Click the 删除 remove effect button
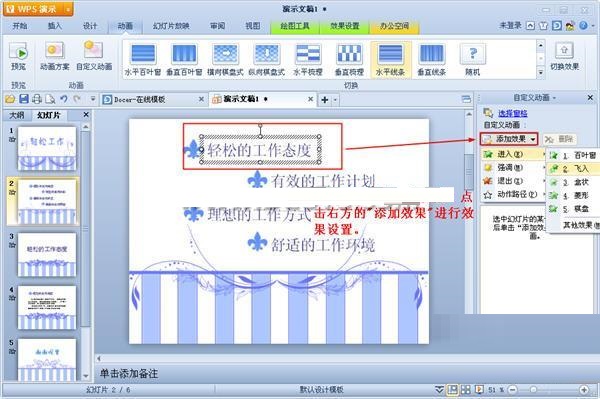 click(x=560, y=139)
